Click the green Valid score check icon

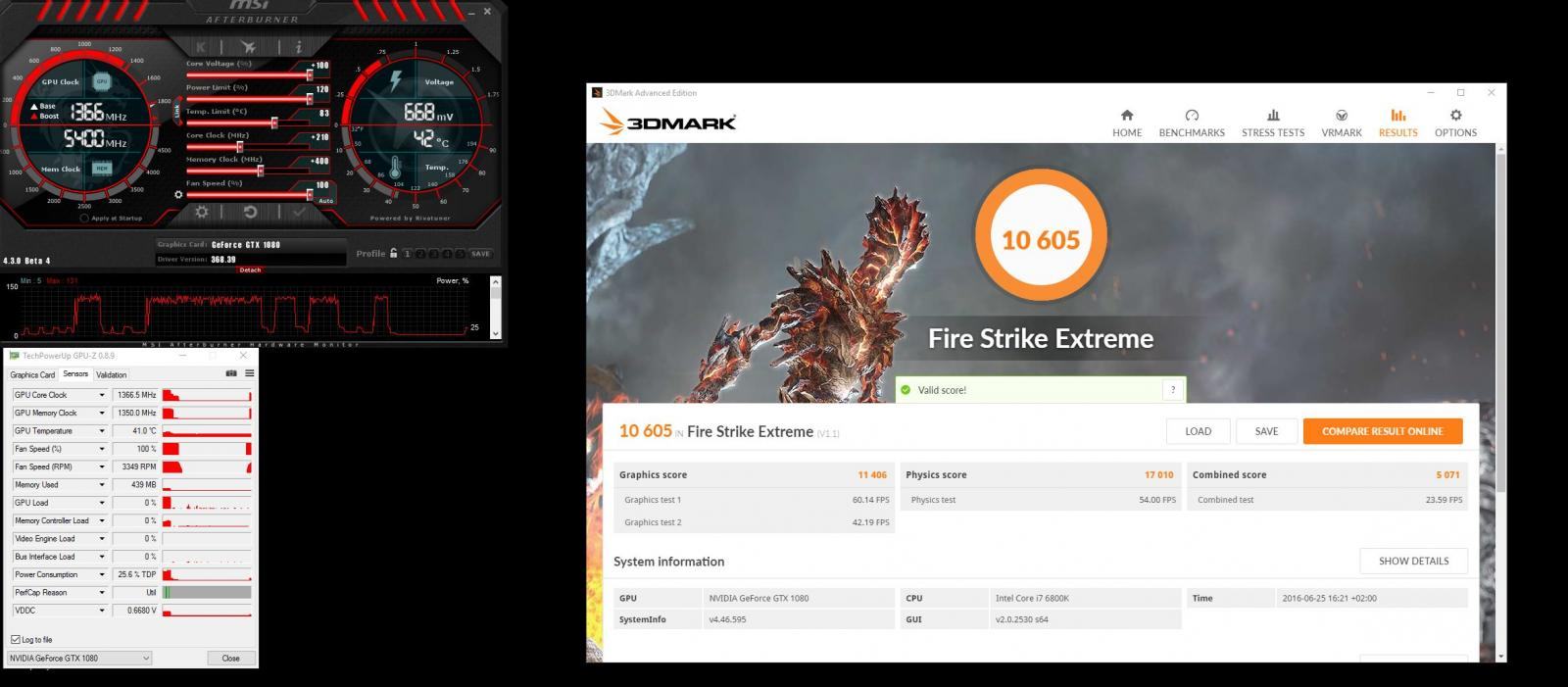coord(905,390)
